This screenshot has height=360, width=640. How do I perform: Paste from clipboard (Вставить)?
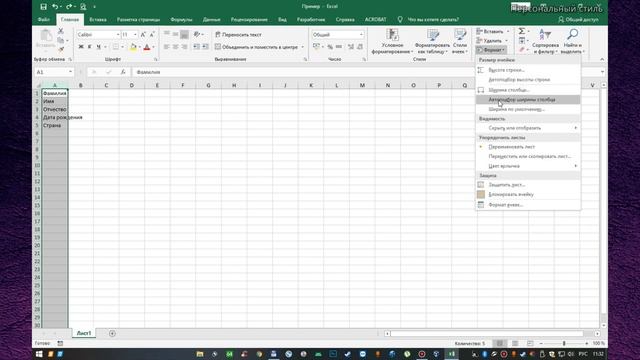point(45,40)
